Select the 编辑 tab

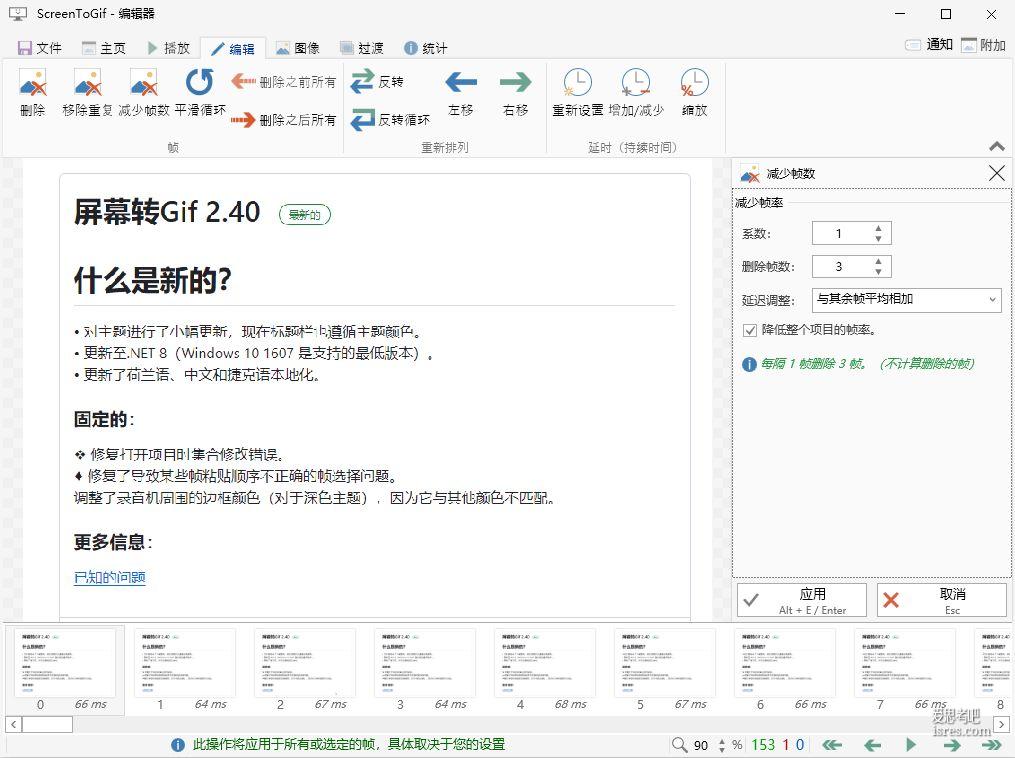pyautogui.click(x=233, y=49)
